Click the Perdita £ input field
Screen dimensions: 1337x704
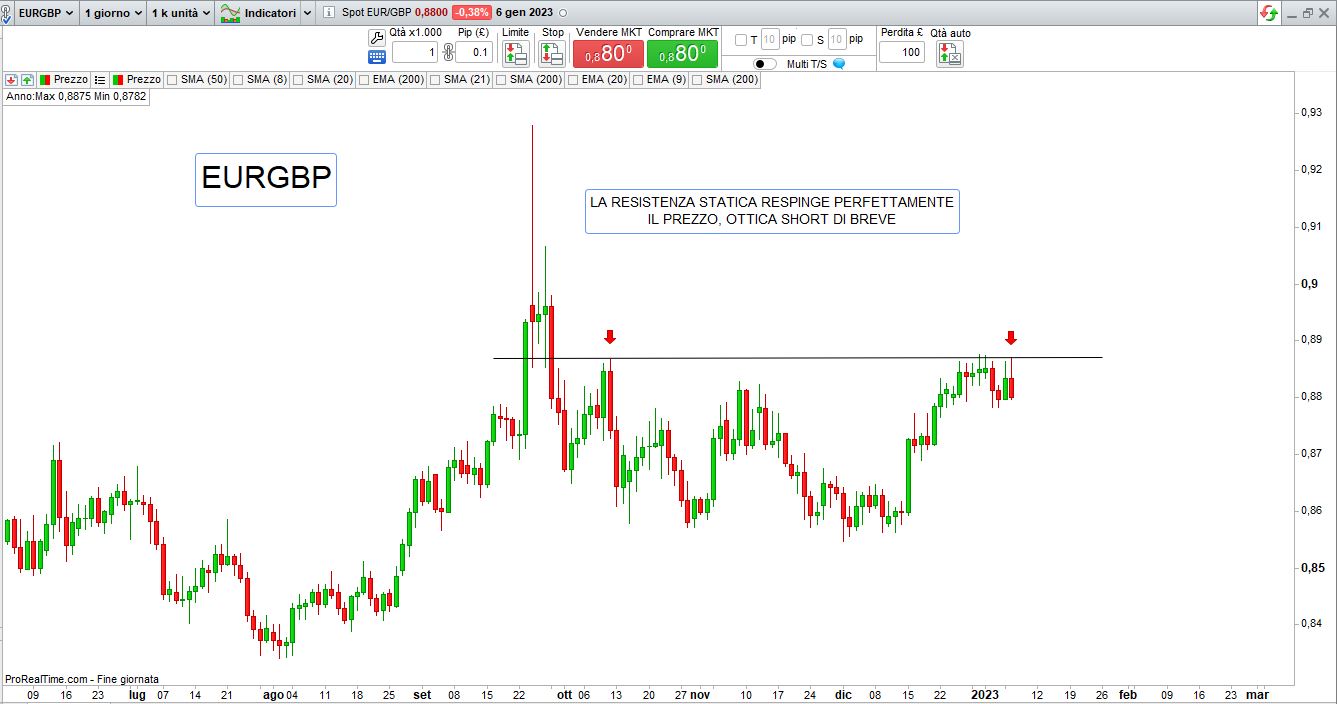901,53
